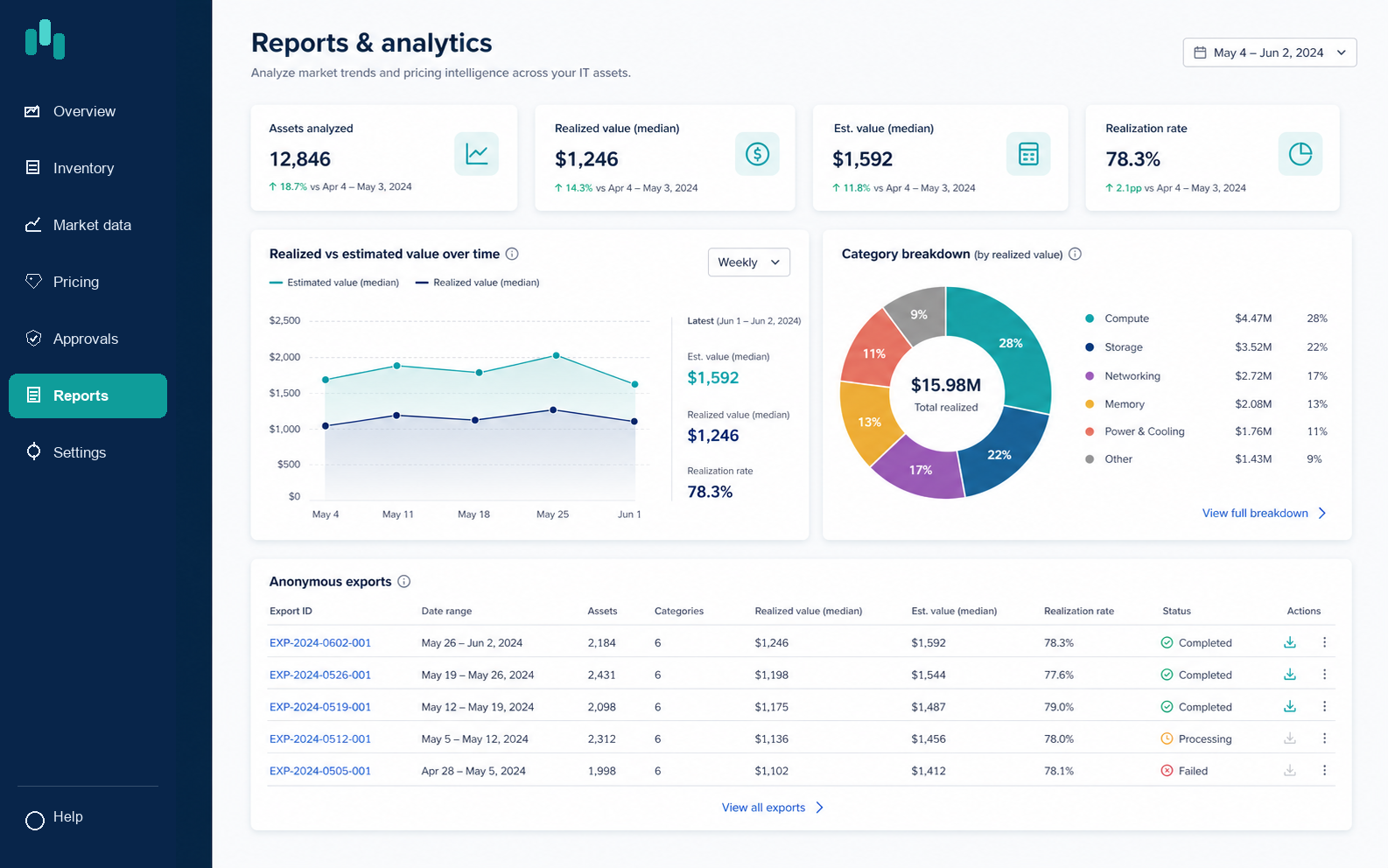Click info icon beside Realized vs estimated value

(x=512, y=254)
